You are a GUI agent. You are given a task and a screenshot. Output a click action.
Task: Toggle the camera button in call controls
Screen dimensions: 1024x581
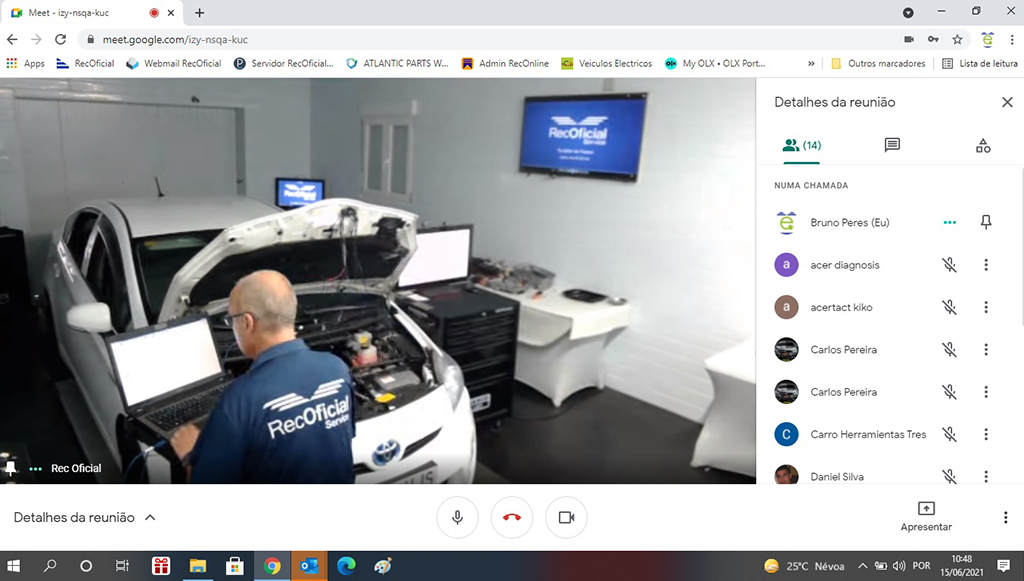pyautogui.click(x=566, y=517)
